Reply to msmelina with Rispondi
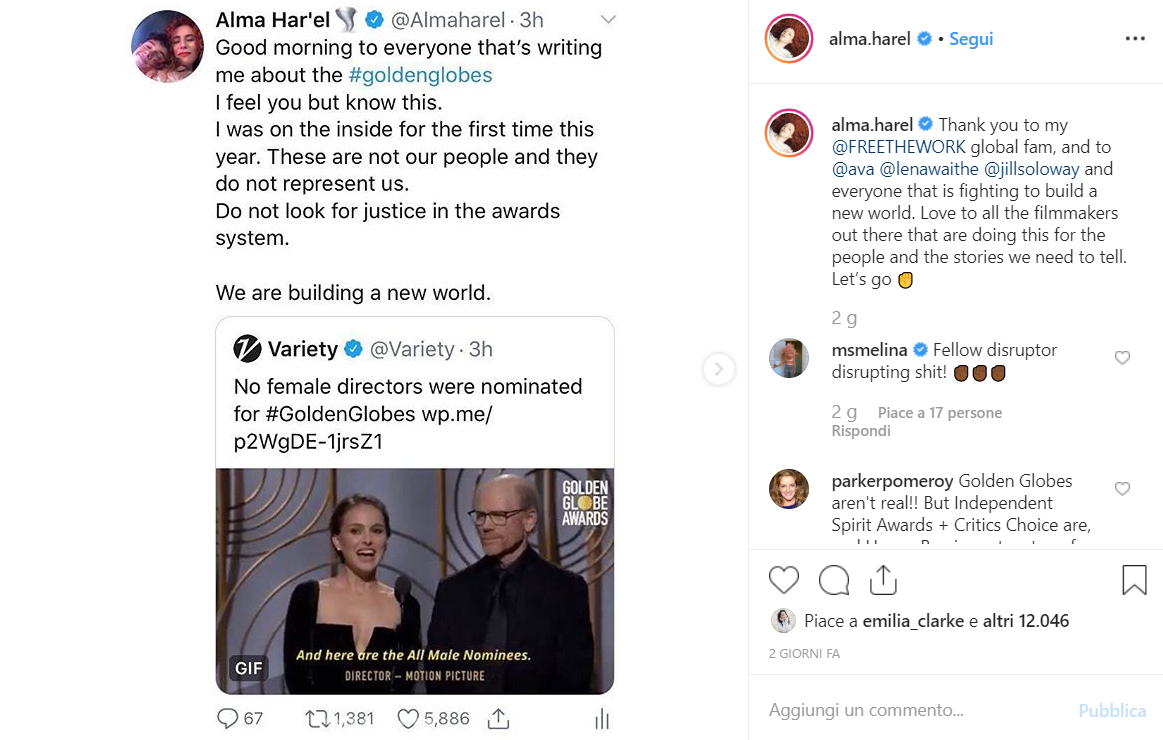1163x740 pixels. coord(860,431)
